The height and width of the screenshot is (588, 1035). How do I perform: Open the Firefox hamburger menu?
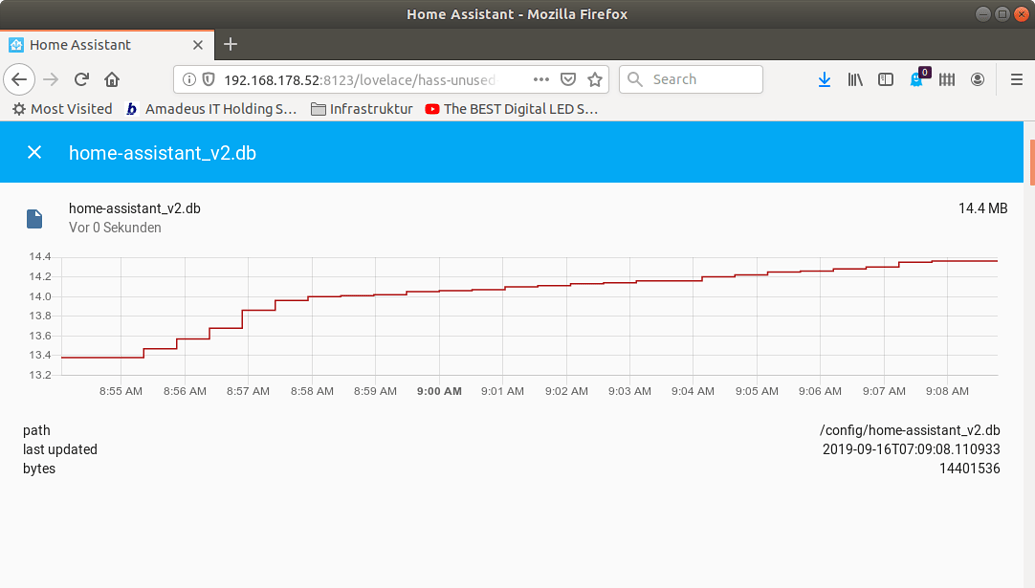tap(1017, 79)
